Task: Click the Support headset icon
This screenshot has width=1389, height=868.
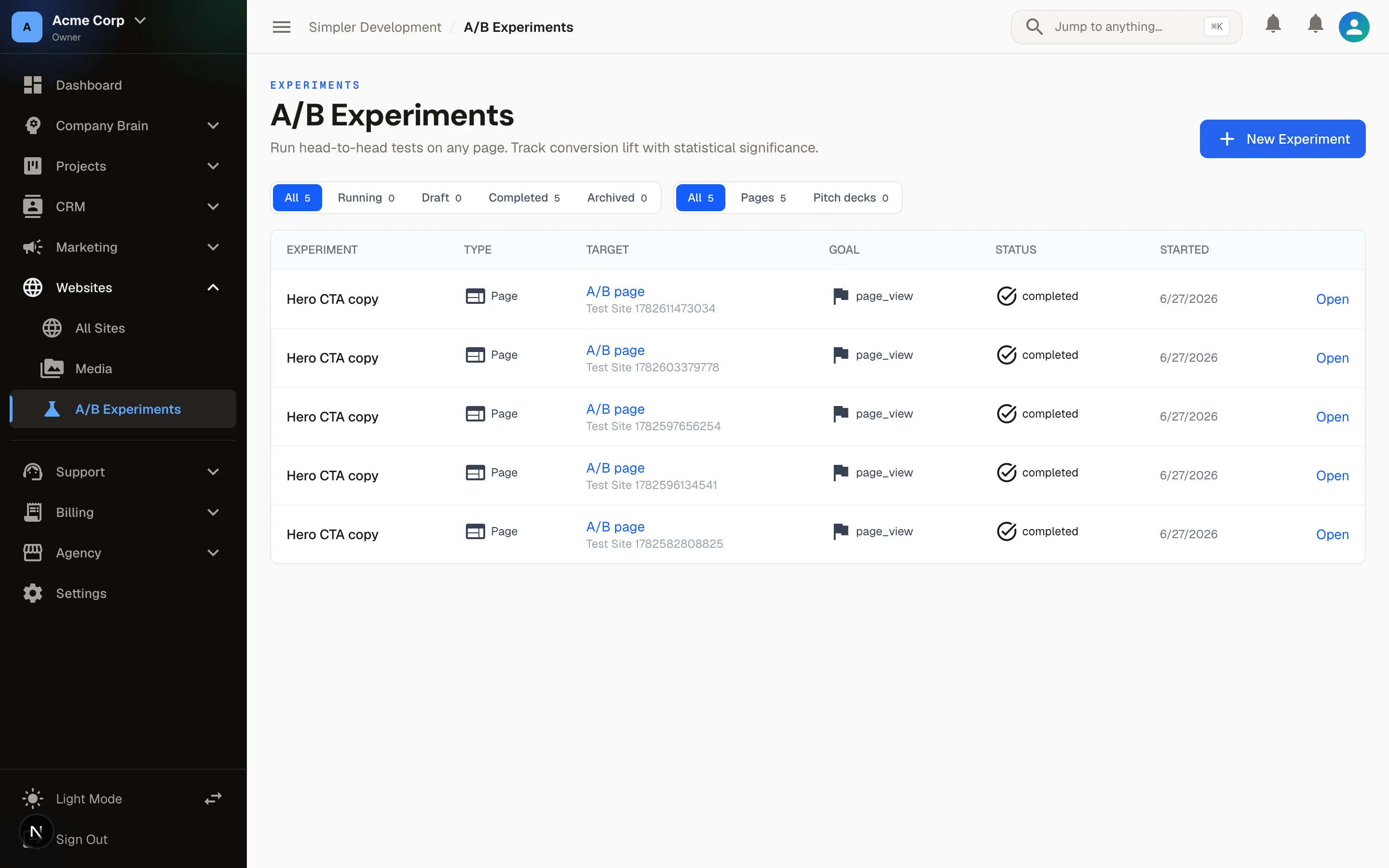Action: (33, 472)
